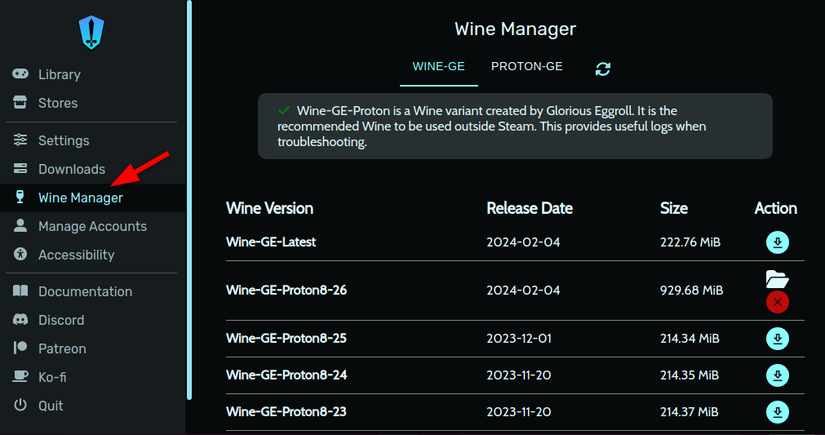This screenshot has width=825, height=435.
Task: Click the Patreon logo icon
Action: pyautogui.click(x=20, y=348)
